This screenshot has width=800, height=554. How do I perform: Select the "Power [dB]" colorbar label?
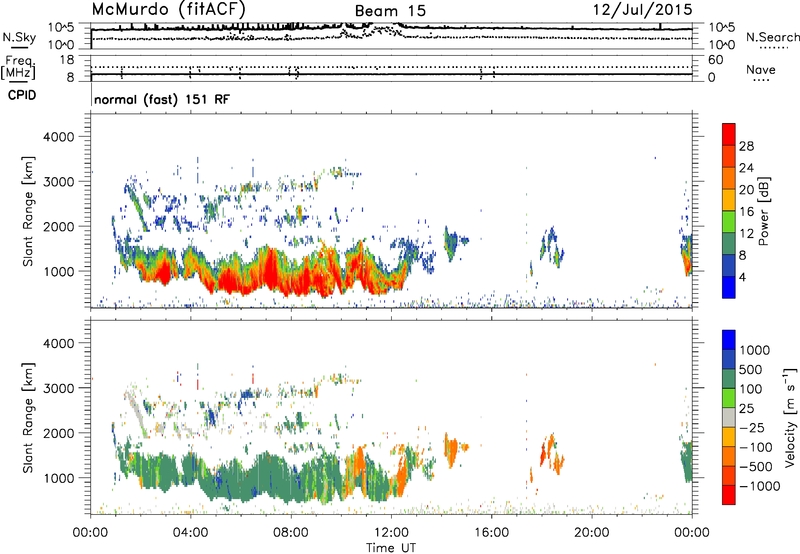[x=764, y=211]
